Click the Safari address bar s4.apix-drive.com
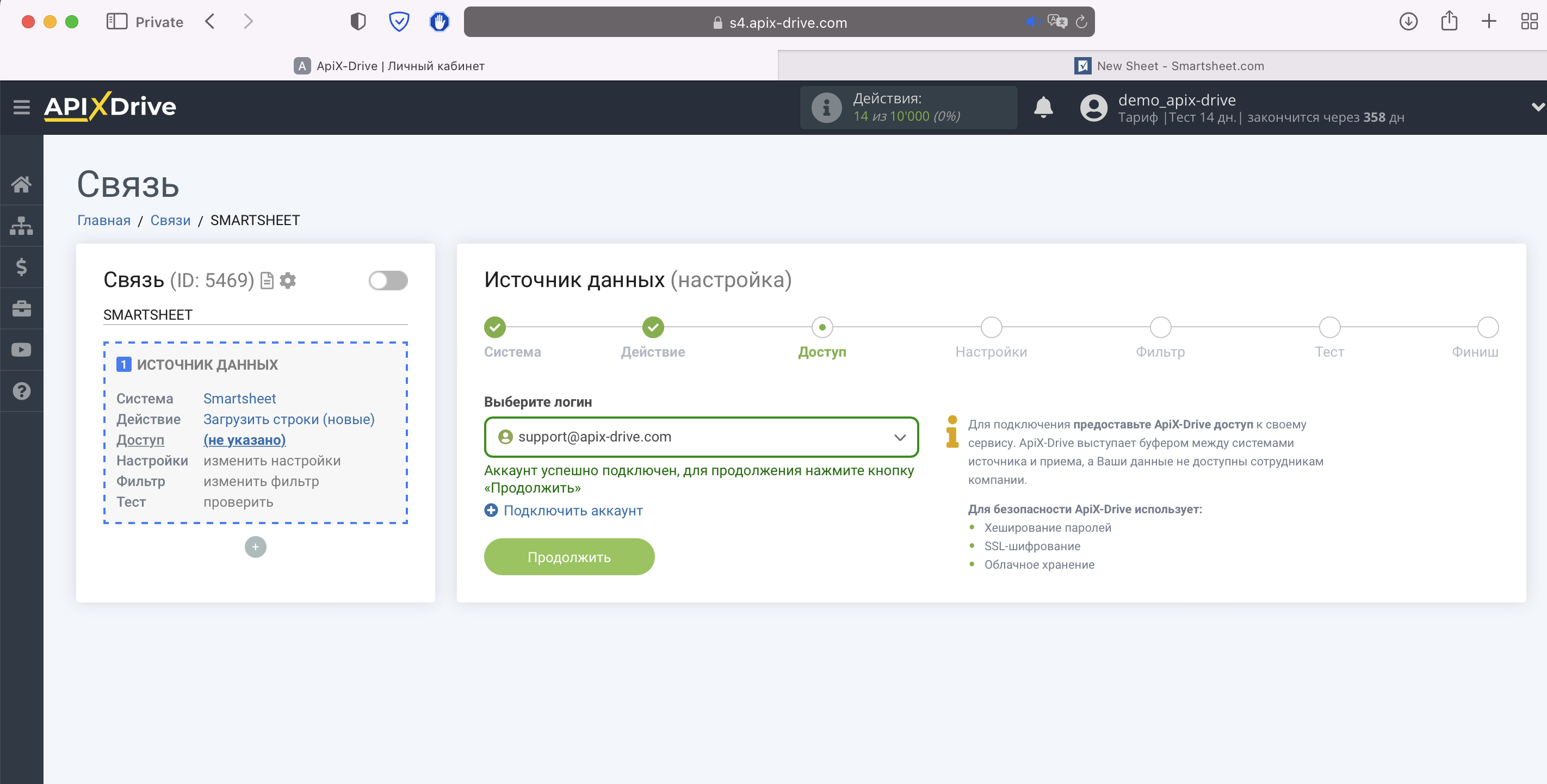 click(x=779, y=22)
